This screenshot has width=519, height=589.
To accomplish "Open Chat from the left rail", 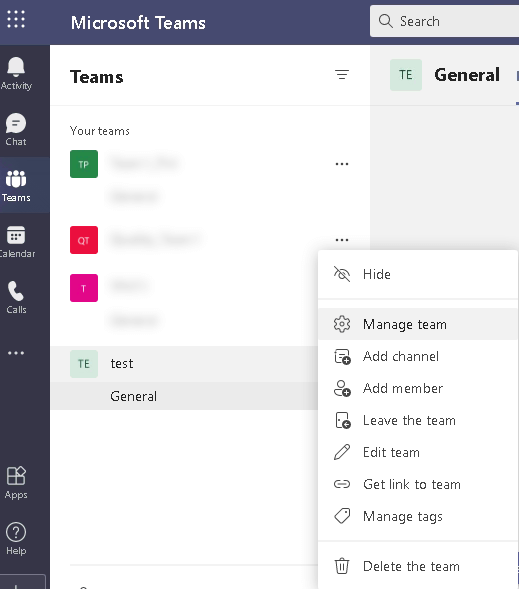I will click(16, 130).
